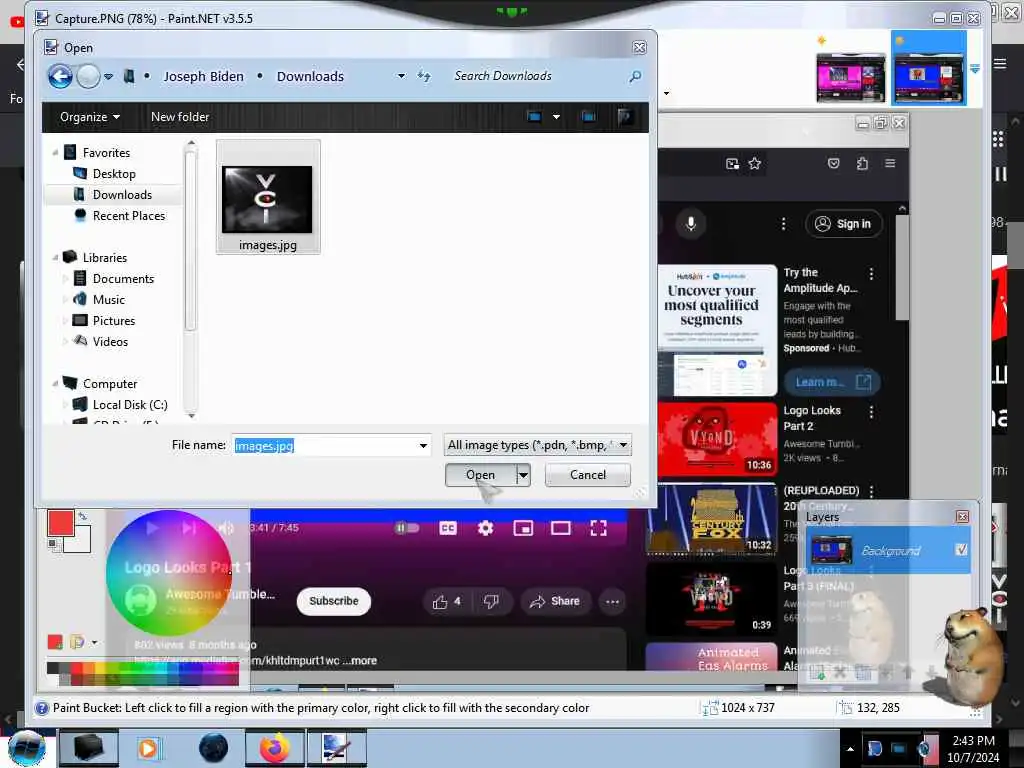Click the help icon in the dialog toolbar
This screenshot has width=1024, height=768.
(625, 117)
